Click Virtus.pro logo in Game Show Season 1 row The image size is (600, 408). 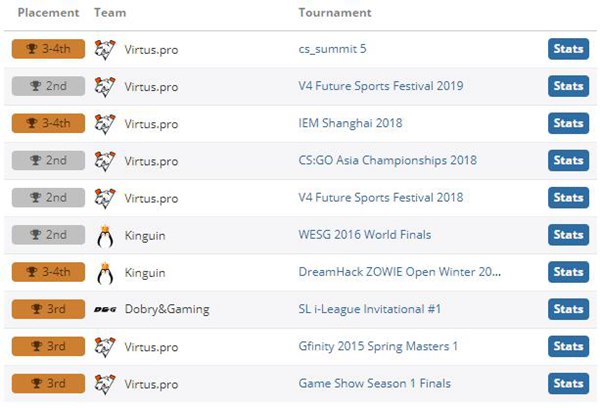[105, 384]
